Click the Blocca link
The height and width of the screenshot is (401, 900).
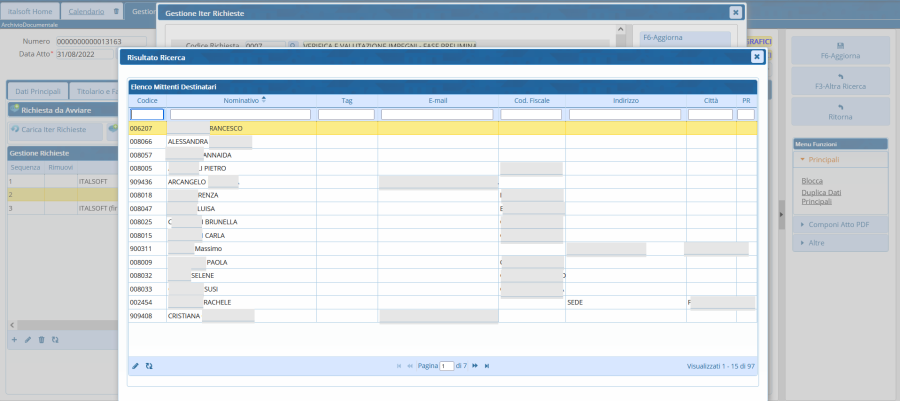pos(812,180)
